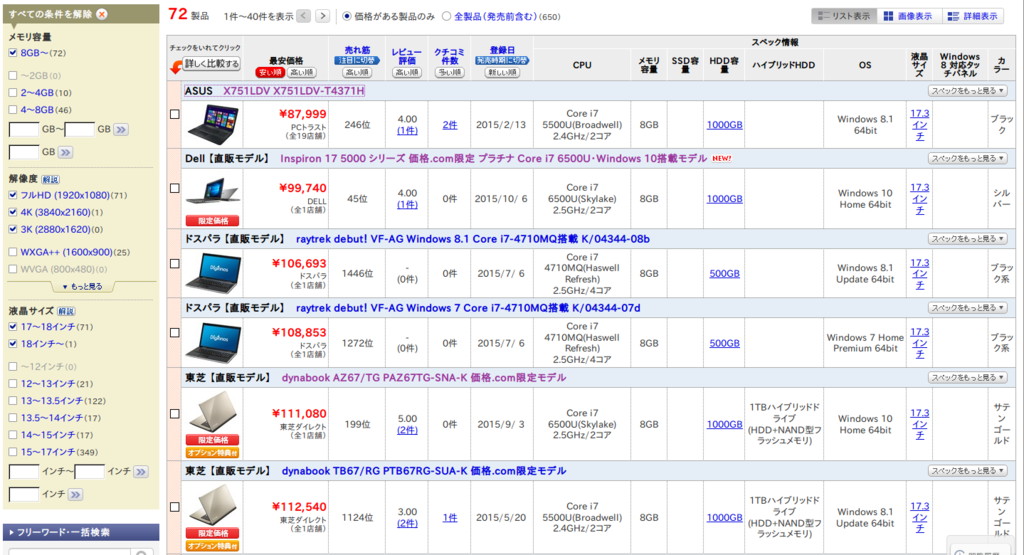Open raytrek debut K/04344-08b product link

[473, 239]
